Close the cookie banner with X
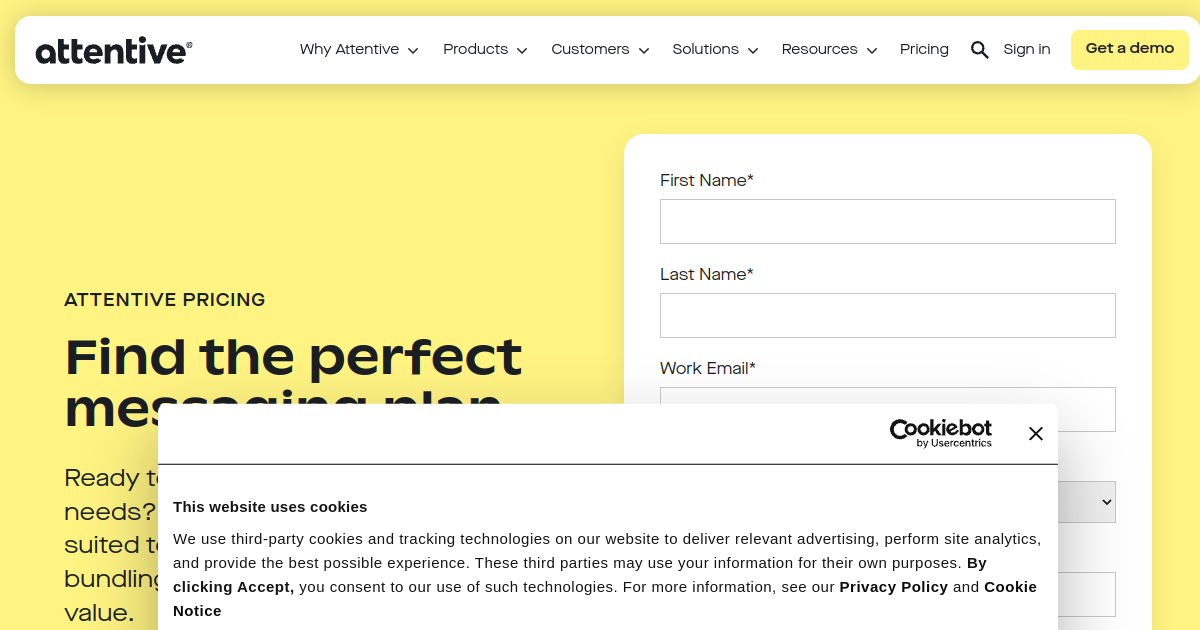 [x=1035, y=433]
